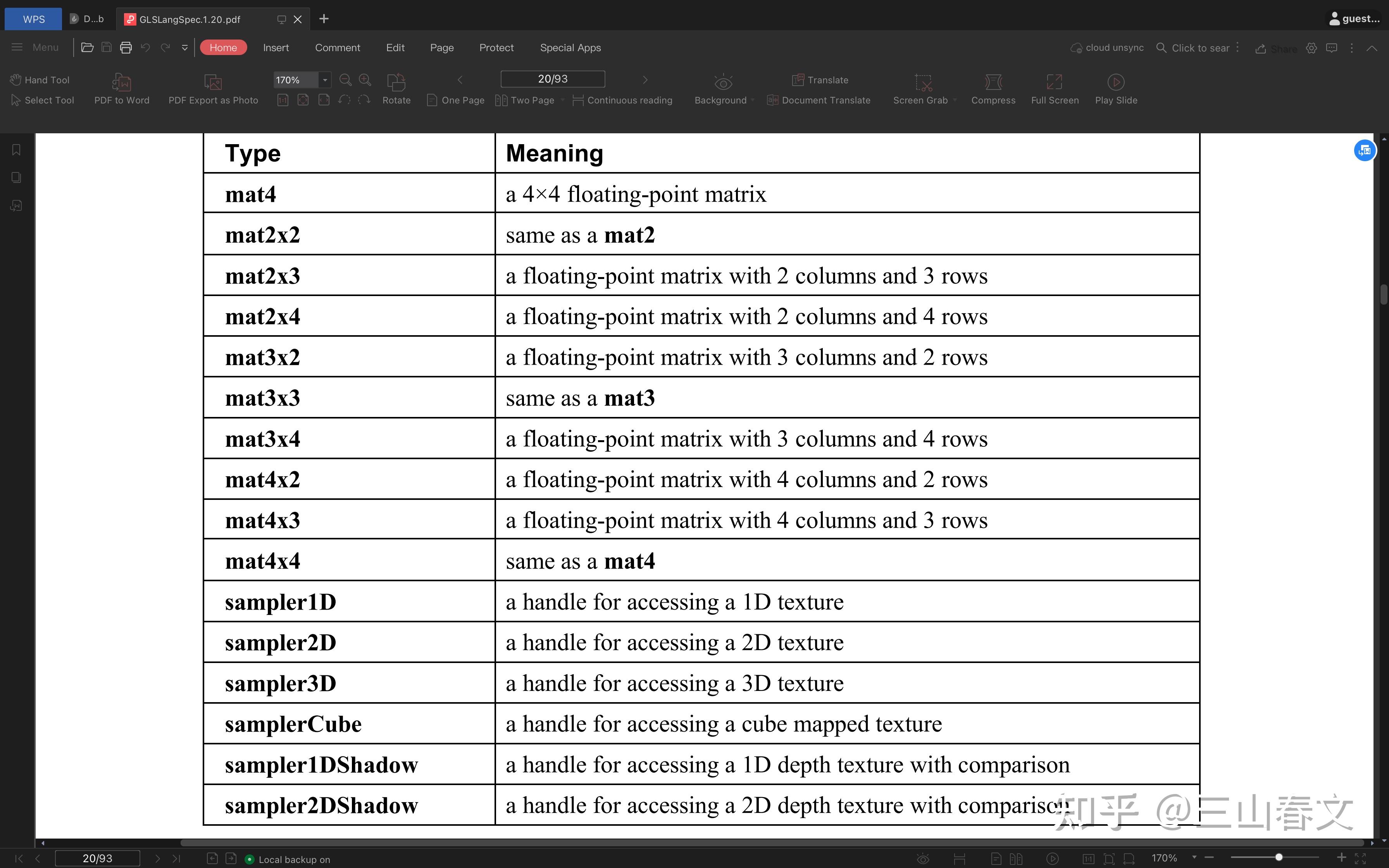Toggle continuous reading in status bar
Image resolution: width=1389 pixels, height=868 pixels.
(x=959, y=859)
